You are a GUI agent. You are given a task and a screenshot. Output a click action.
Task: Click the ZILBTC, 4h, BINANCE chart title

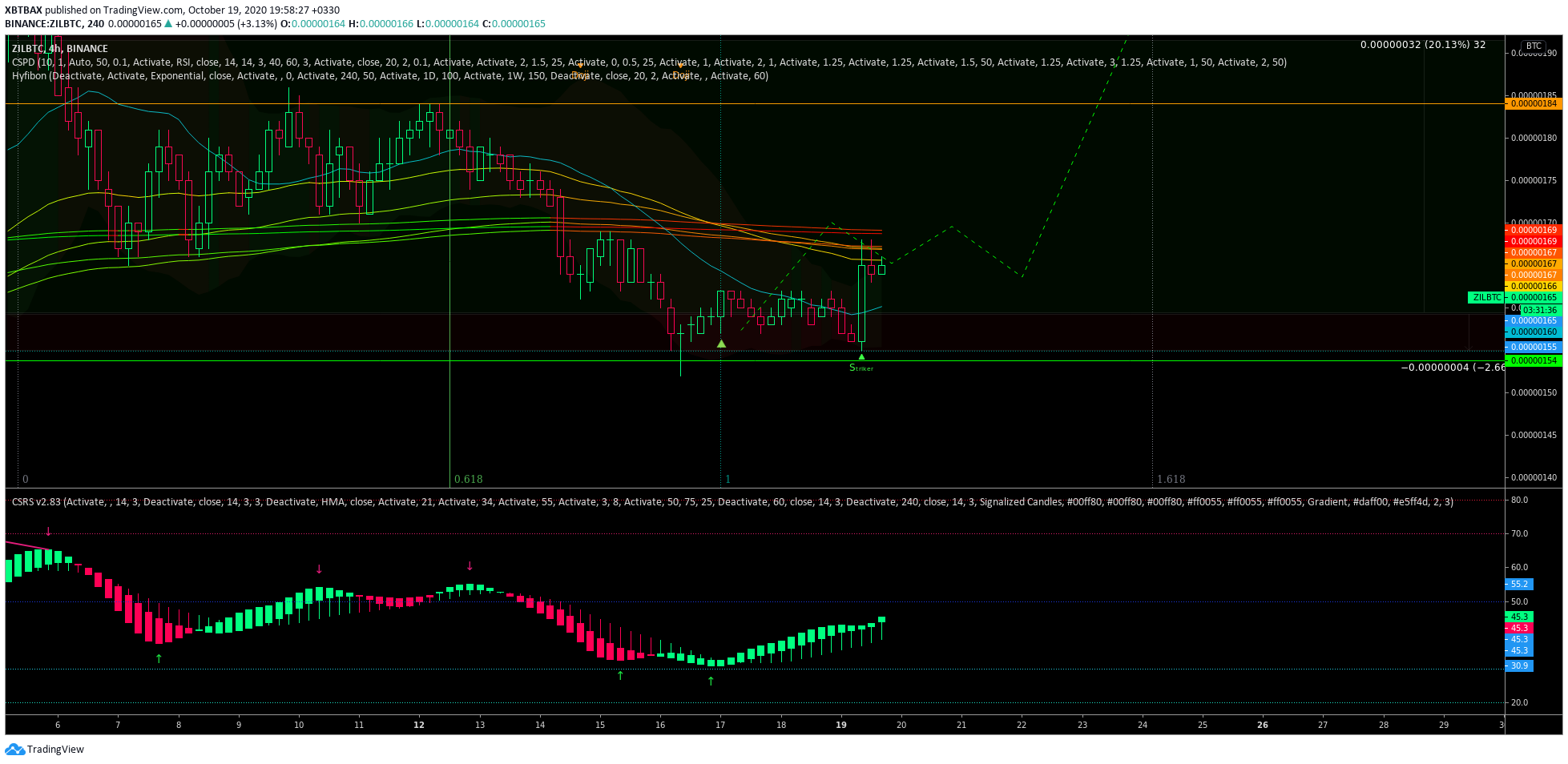pos(59,49)
